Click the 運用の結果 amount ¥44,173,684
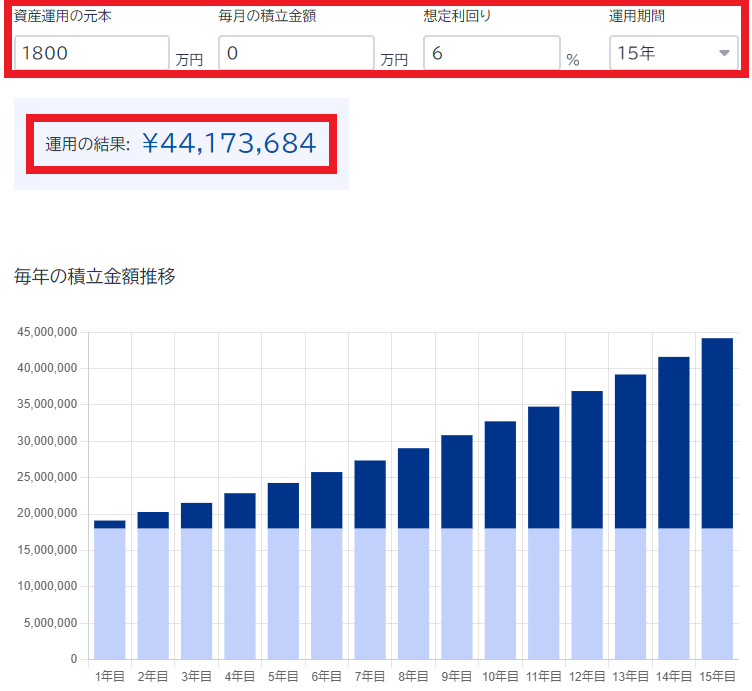This screenshot has height=691, width=752. 229,143
